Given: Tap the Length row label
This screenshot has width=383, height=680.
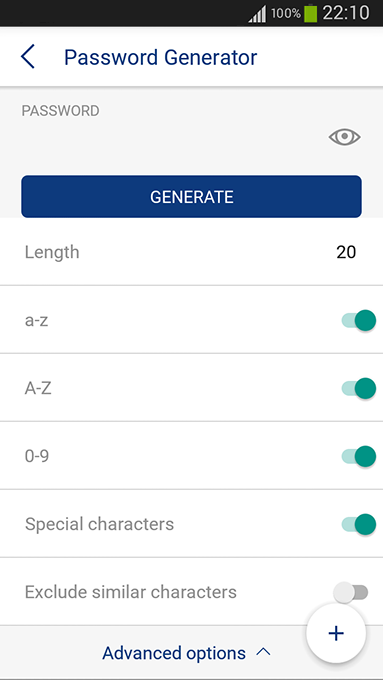Looking at the screenshot, I should 52,252.
